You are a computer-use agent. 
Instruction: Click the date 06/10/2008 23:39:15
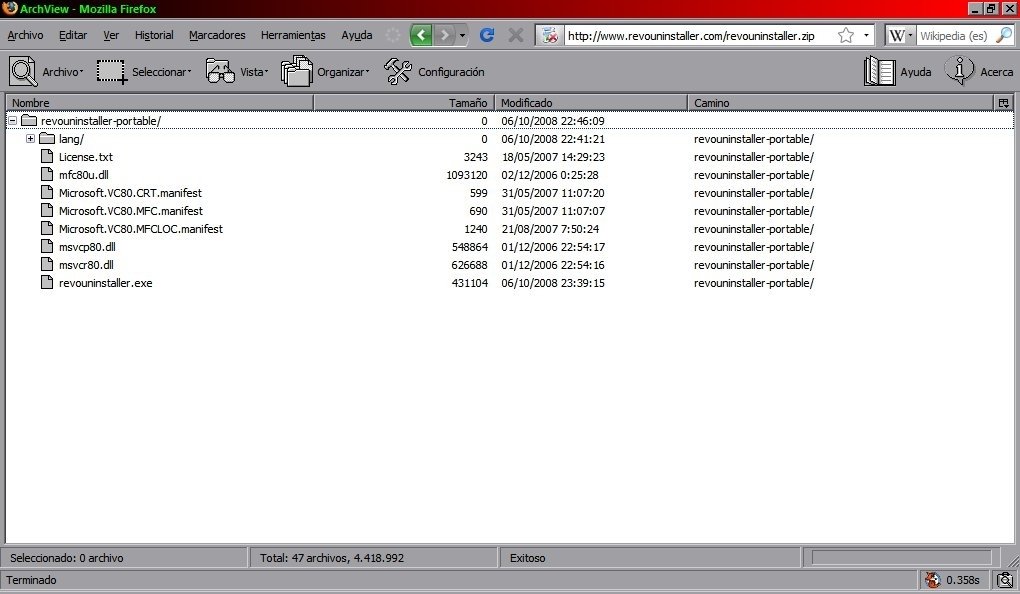click(x=553, y=283)
